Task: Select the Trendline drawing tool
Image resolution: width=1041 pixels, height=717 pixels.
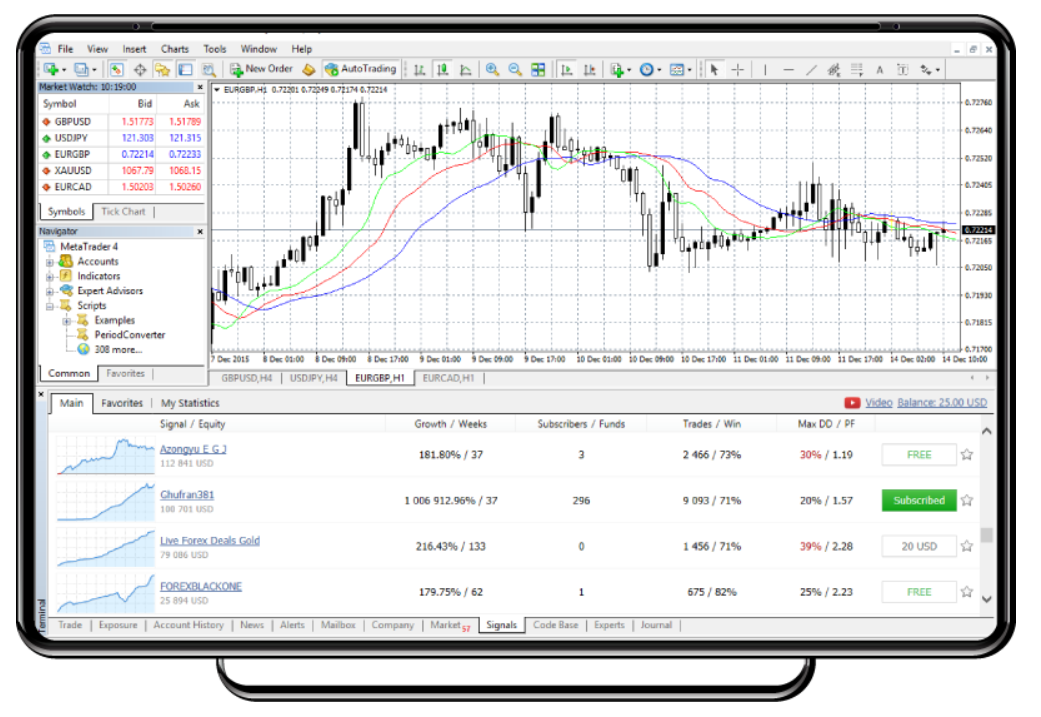Action: 811,69
